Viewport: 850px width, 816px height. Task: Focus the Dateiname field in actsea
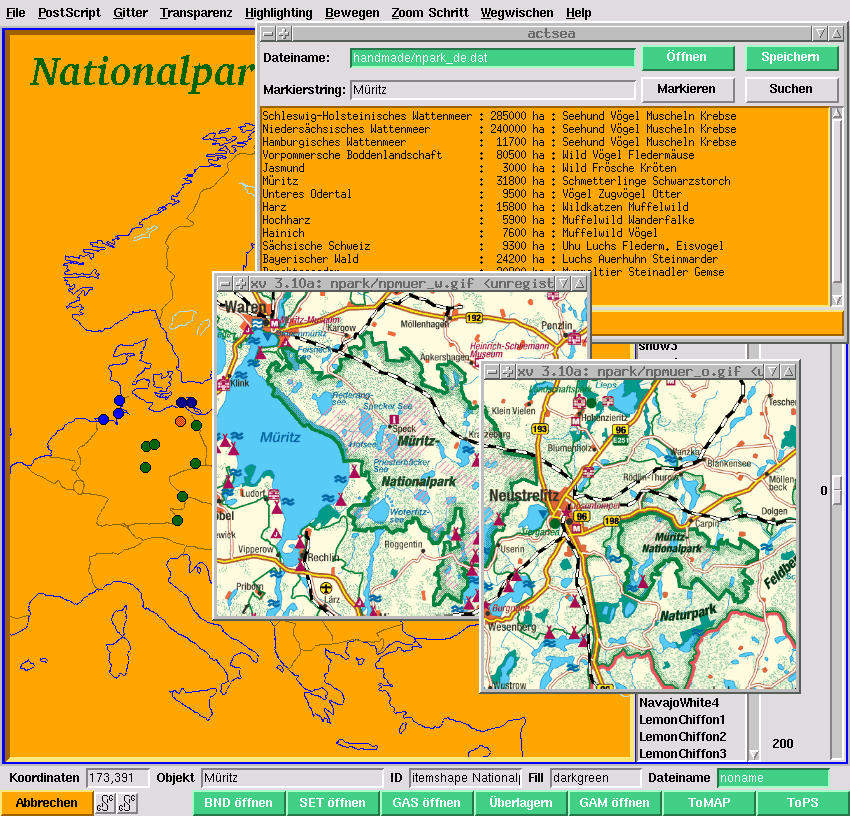(x=492, y=57)
